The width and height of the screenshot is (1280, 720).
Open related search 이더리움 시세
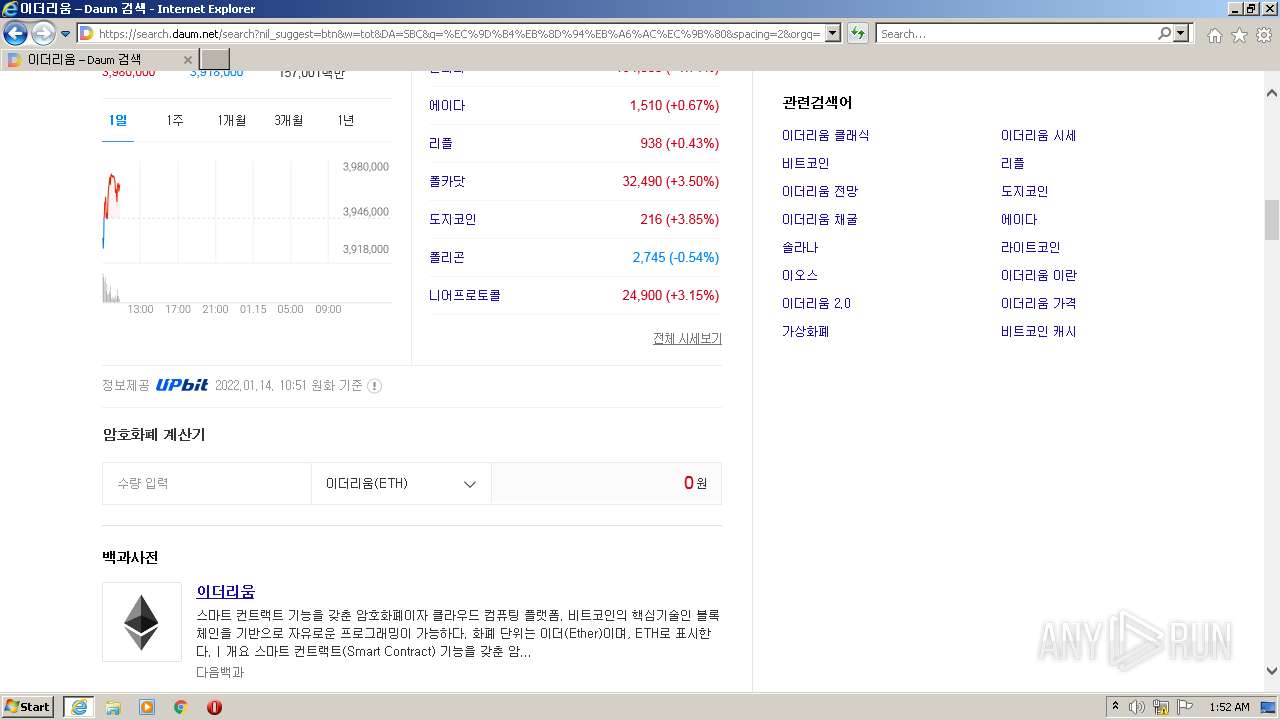click(1039, 136)
